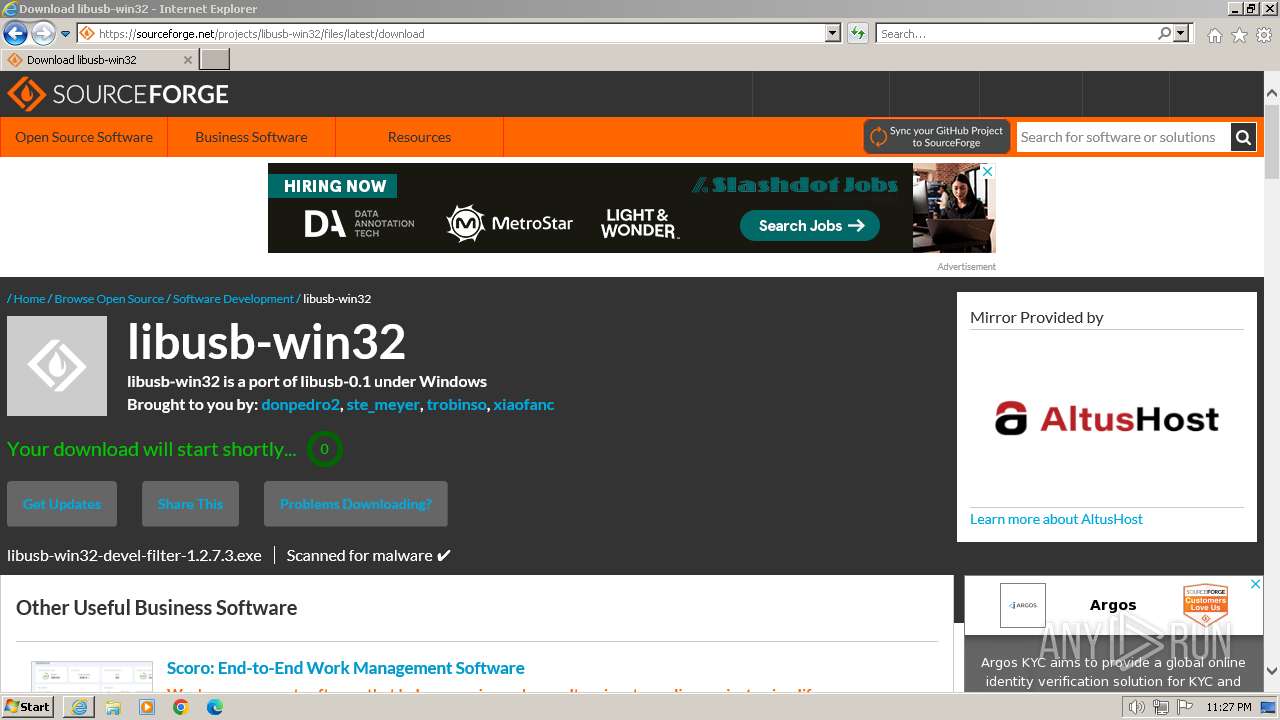The width and height of the screenshot is (1280, 720).
Task: Click the Internet Explorer search box
Action: (1015, 33)
